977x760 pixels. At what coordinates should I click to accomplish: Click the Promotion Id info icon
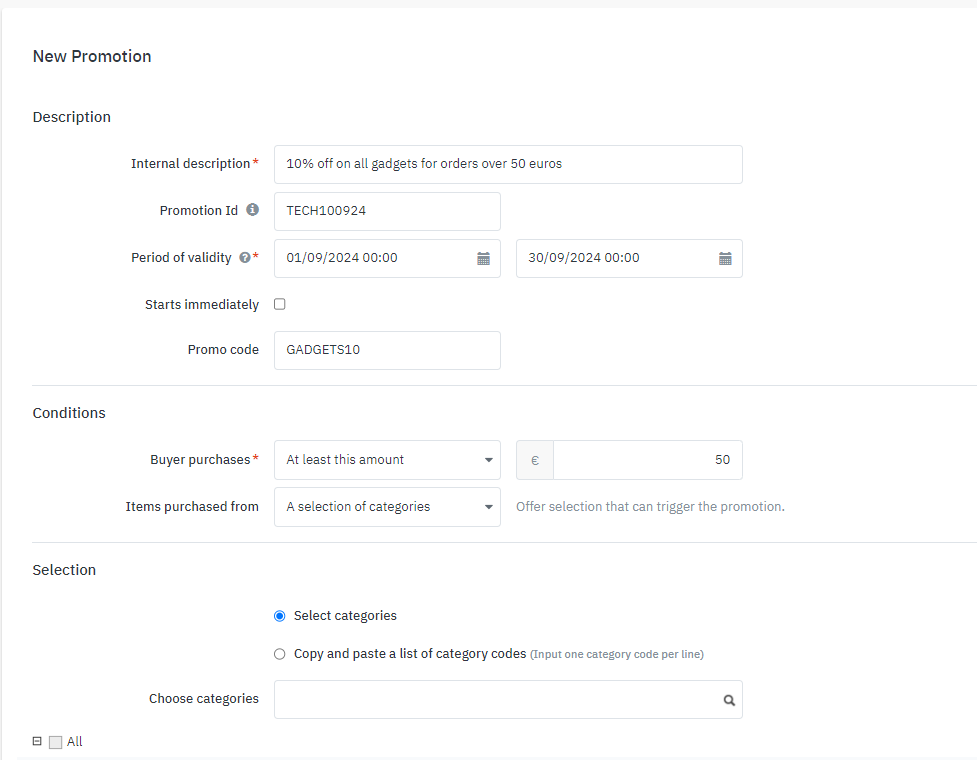253,210
